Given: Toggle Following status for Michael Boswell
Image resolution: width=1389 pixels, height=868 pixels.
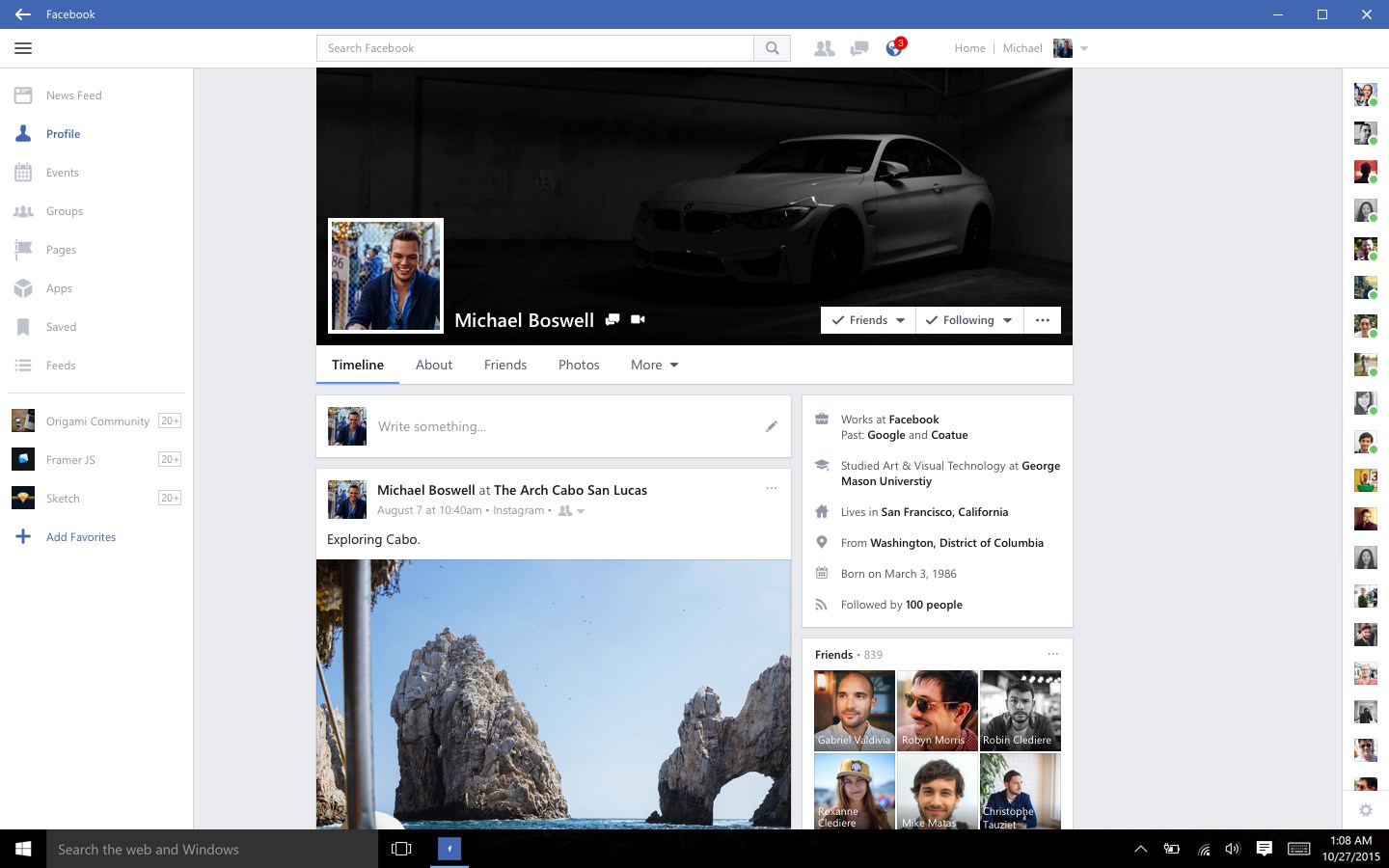Looking at the screenshot, I should click(x=967, y=319).
